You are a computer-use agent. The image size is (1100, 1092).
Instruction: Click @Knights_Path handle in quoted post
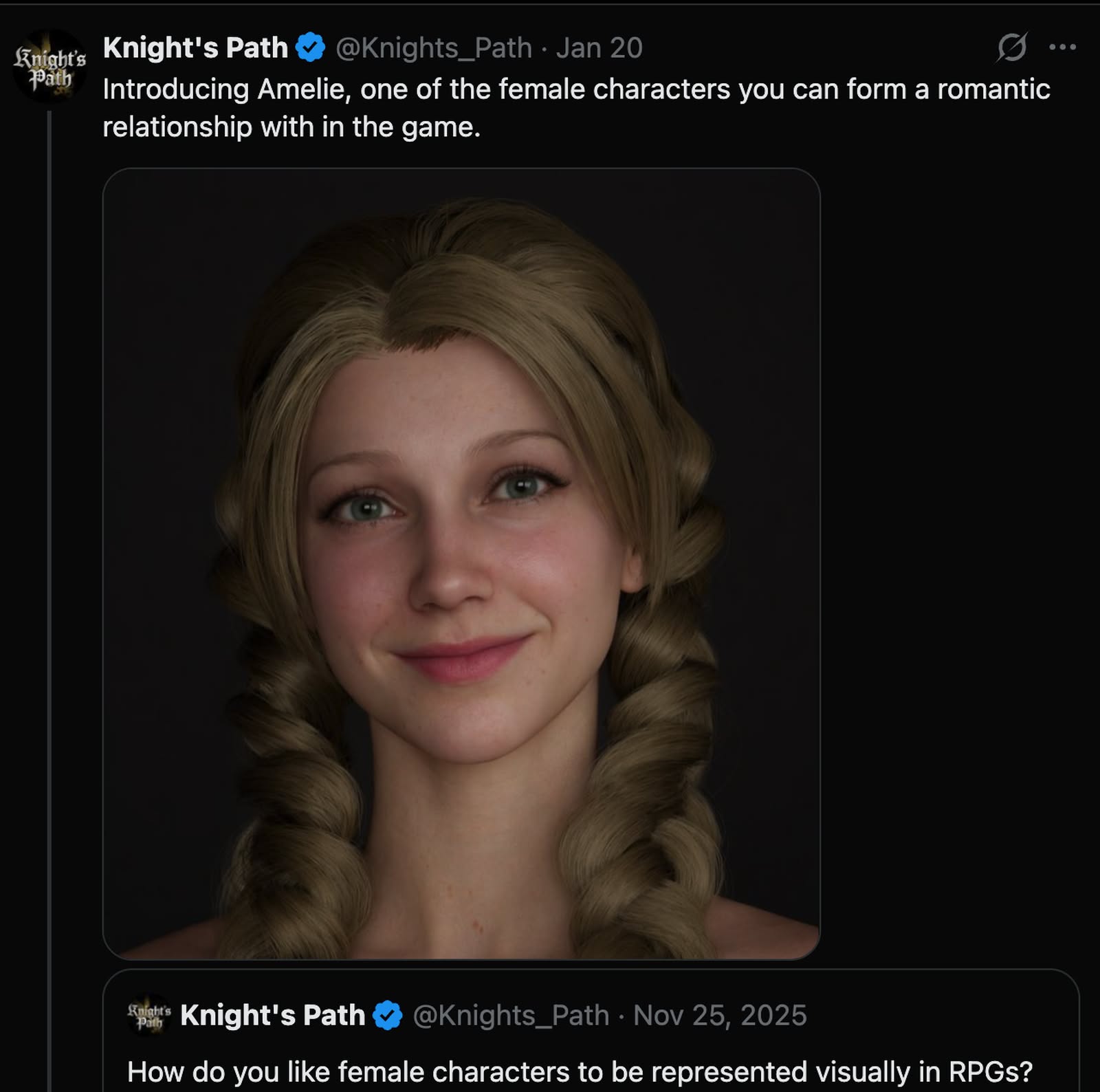click(511, 1016)
